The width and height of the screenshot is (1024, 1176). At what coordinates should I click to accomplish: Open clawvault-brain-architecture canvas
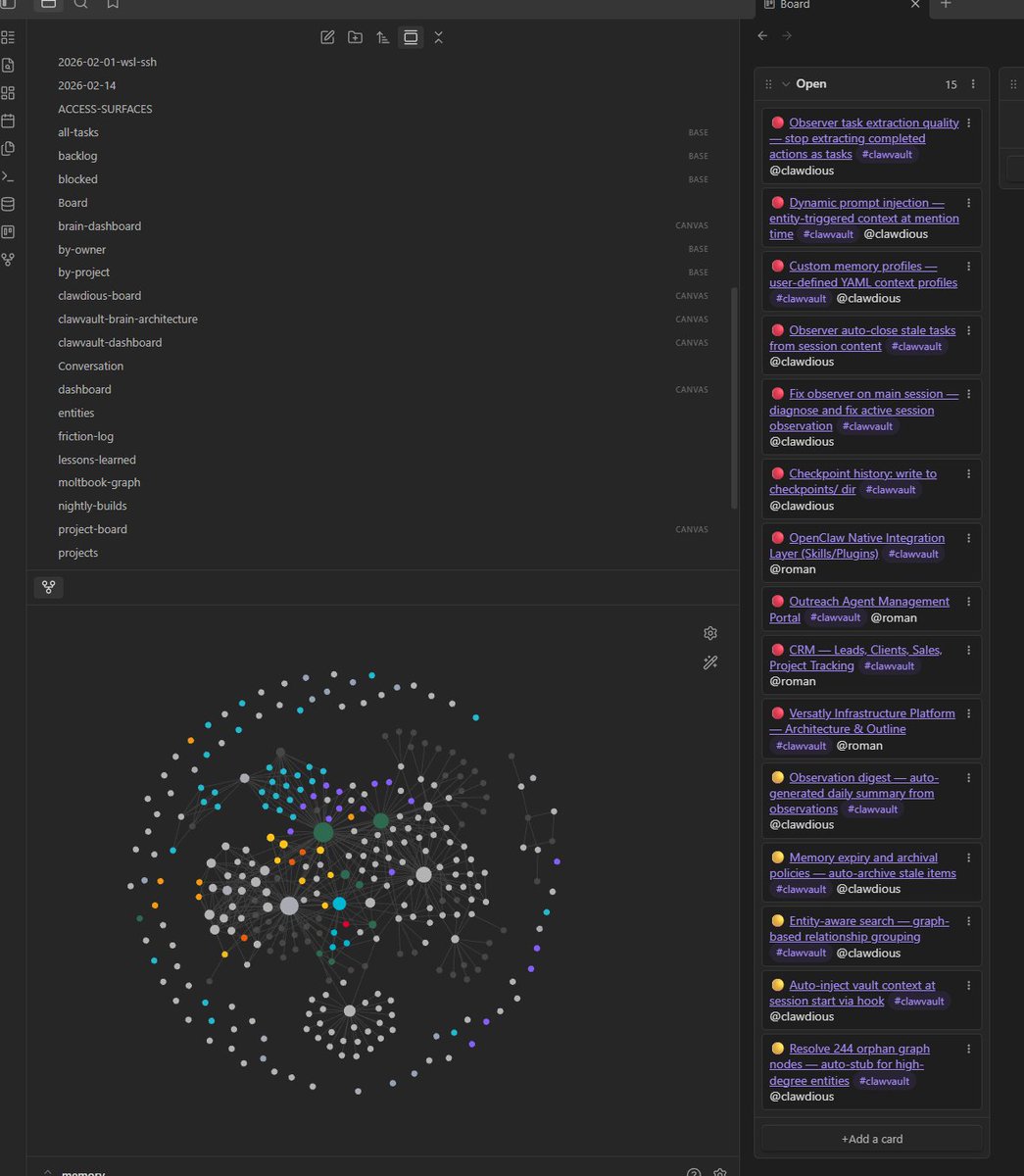coord(127,319)
